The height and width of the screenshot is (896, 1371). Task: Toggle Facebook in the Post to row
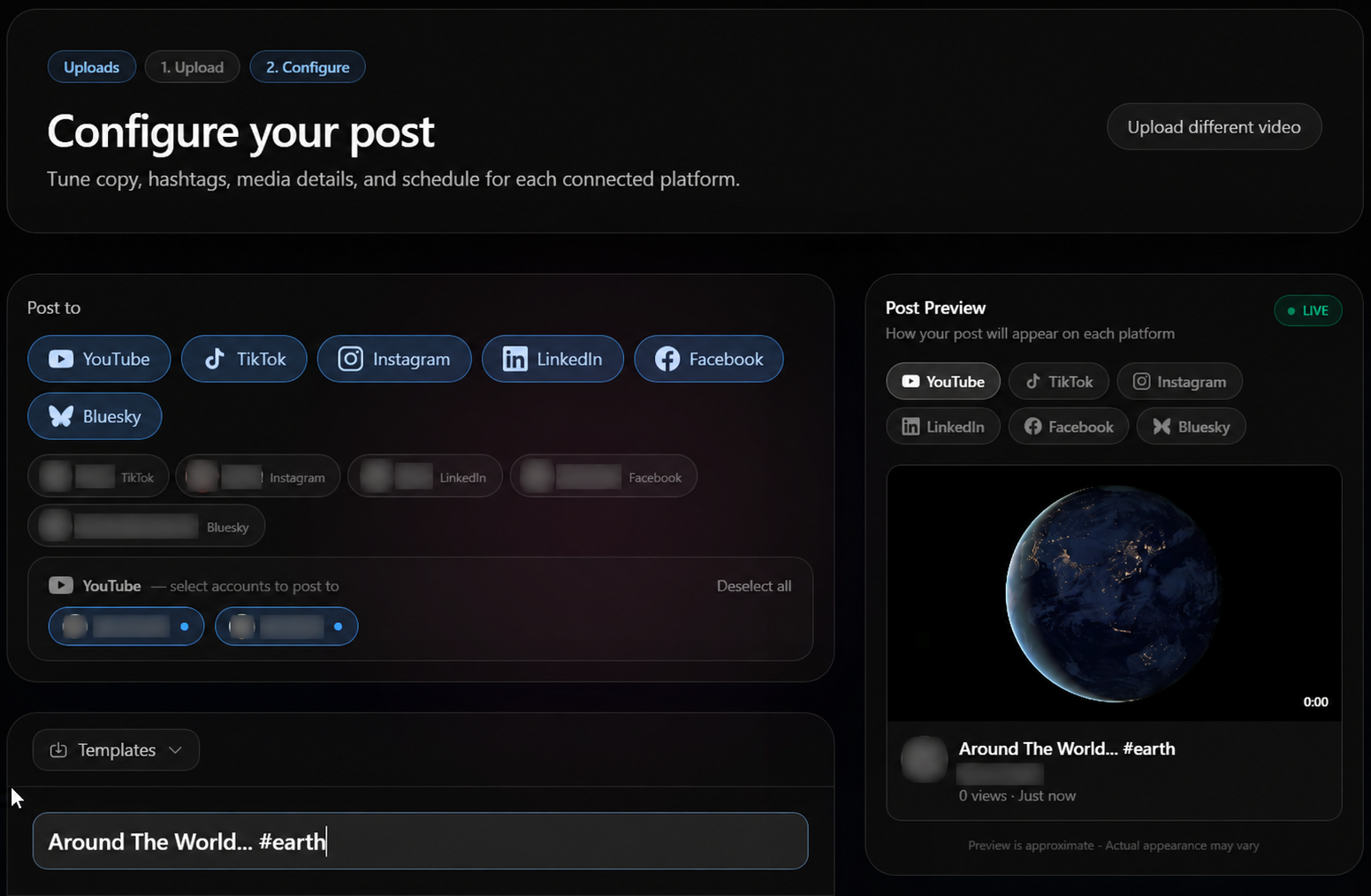709,359
